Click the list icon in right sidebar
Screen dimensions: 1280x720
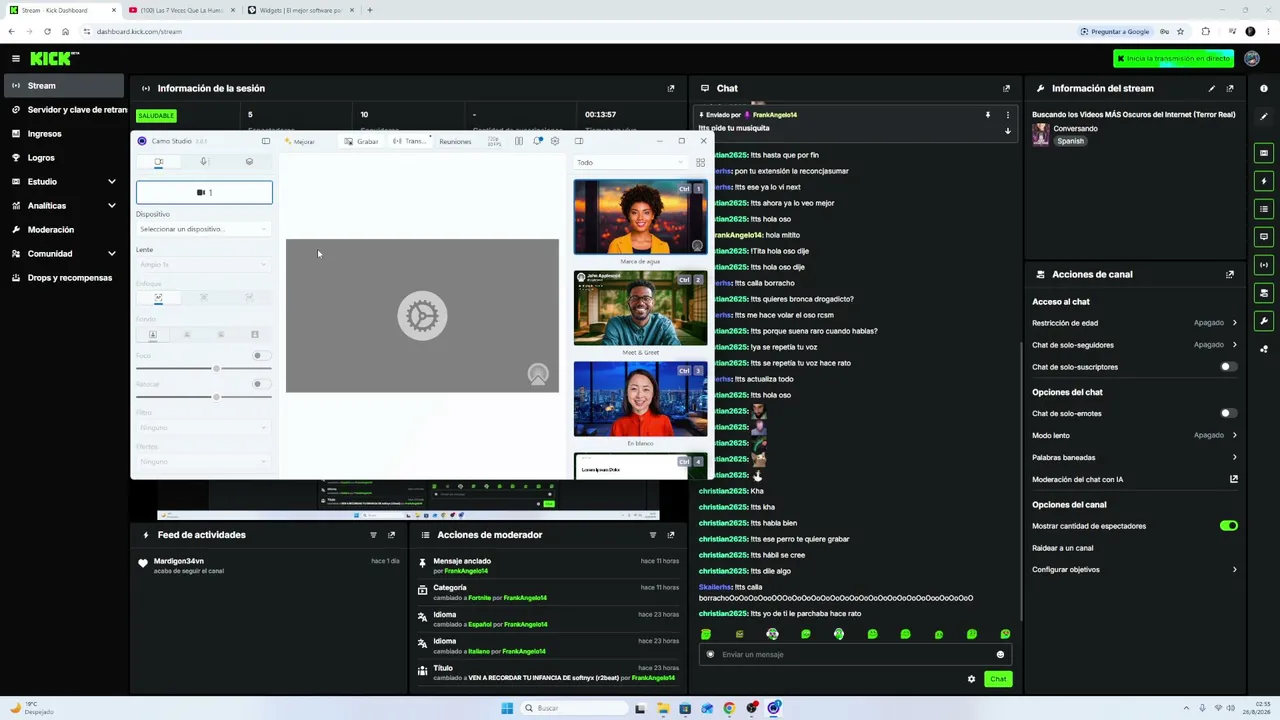1264,209
